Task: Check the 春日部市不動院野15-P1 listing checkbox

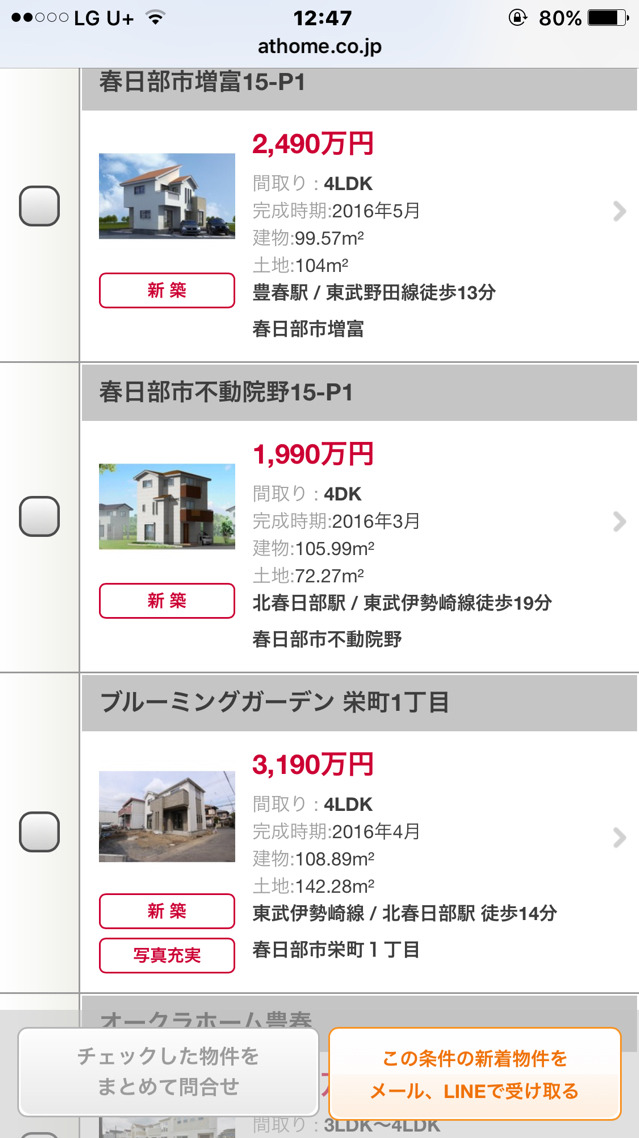Action: coord(39,516)
